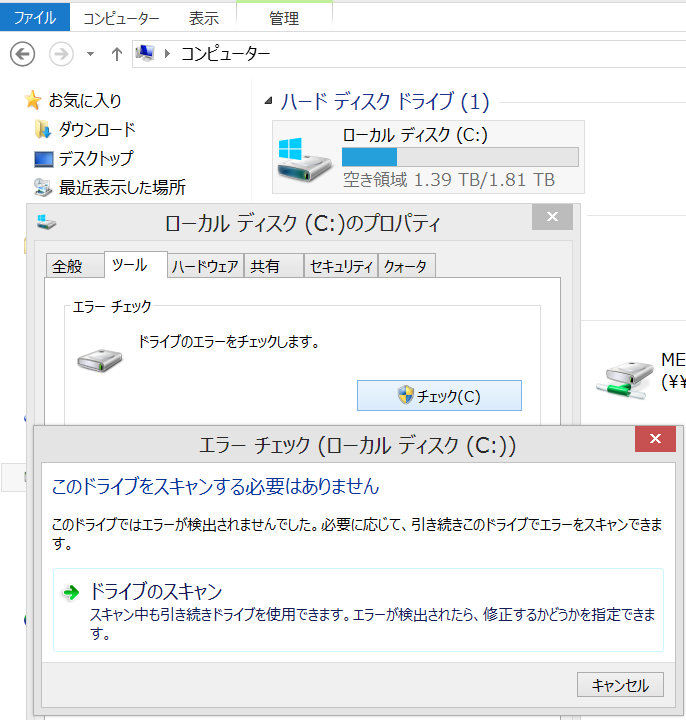Open the ファイル ribbon tab
The width and height of the screenshot is (686, 720).
click(35, 17)
